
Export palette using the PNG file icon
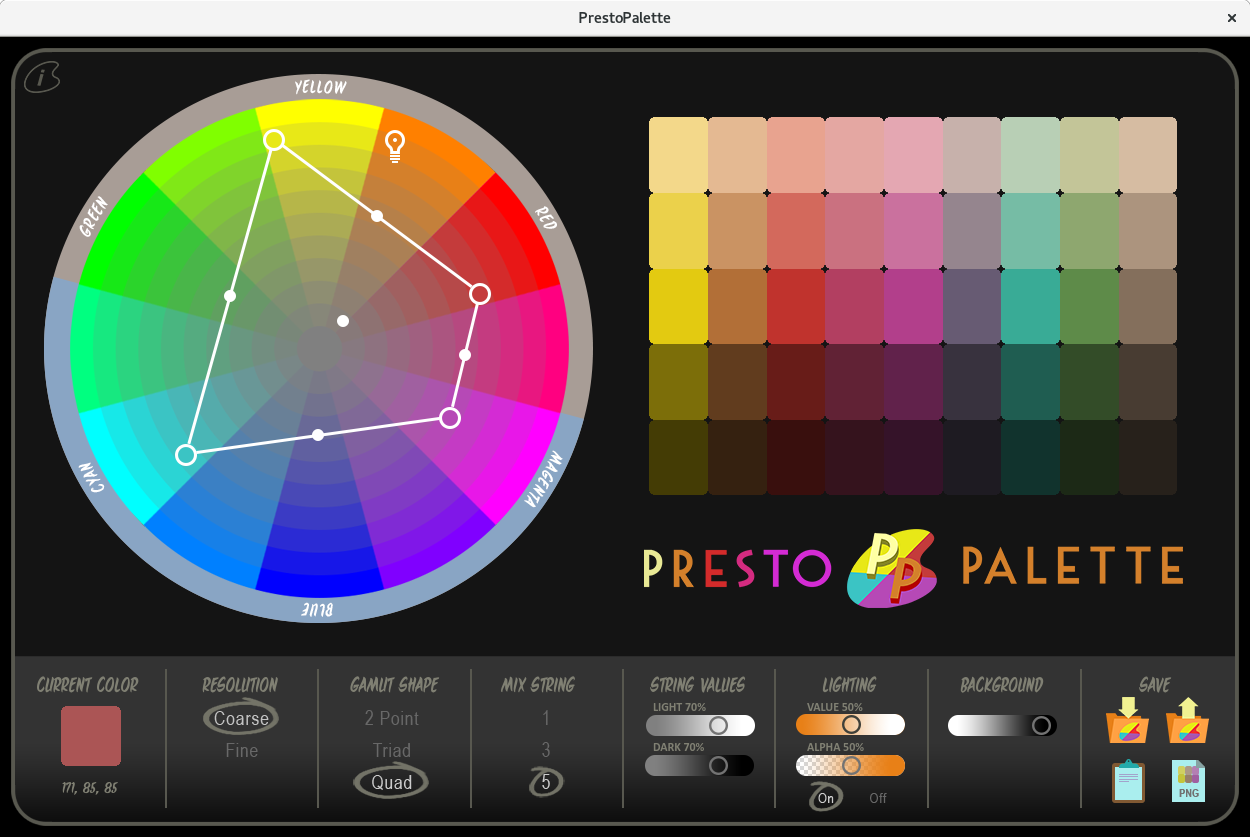(x=1188, y=781)
